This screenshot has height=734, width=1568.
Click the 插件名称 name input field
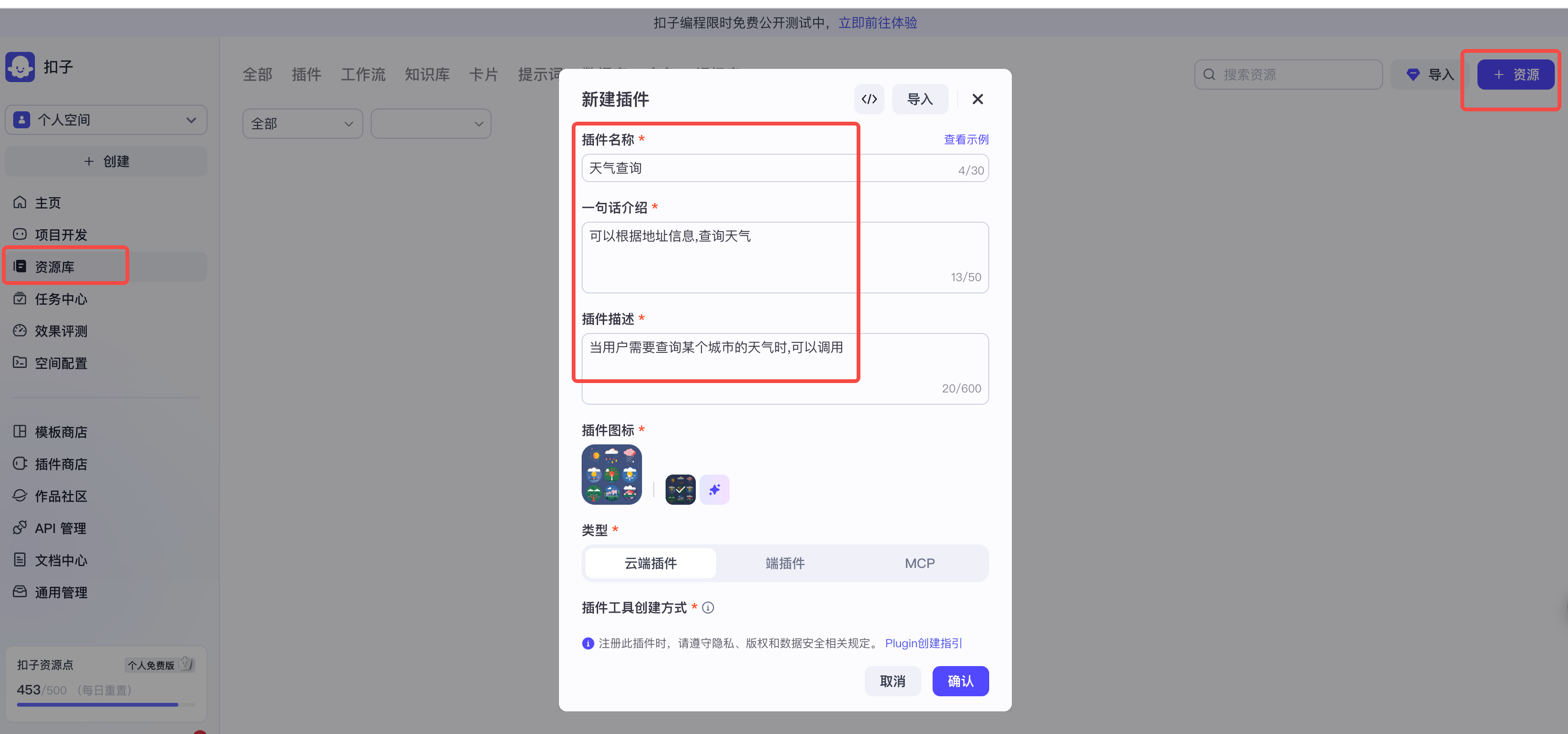718,168
